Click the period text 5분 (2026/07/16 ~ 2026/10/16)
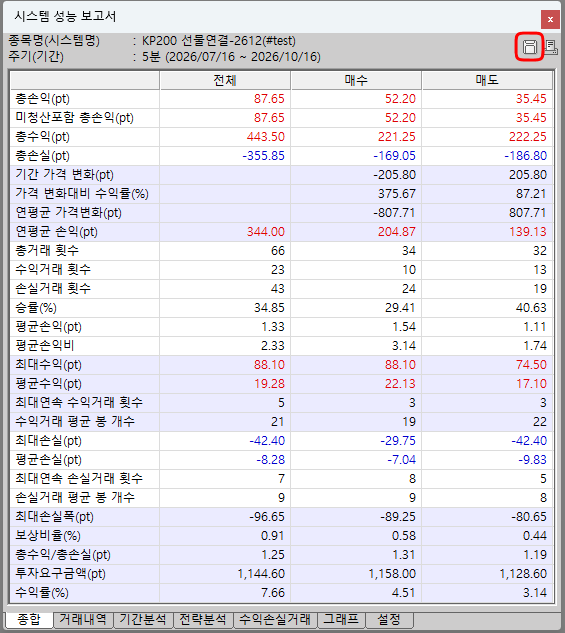Viewport: 565px width, 633px height. (231, 57)
